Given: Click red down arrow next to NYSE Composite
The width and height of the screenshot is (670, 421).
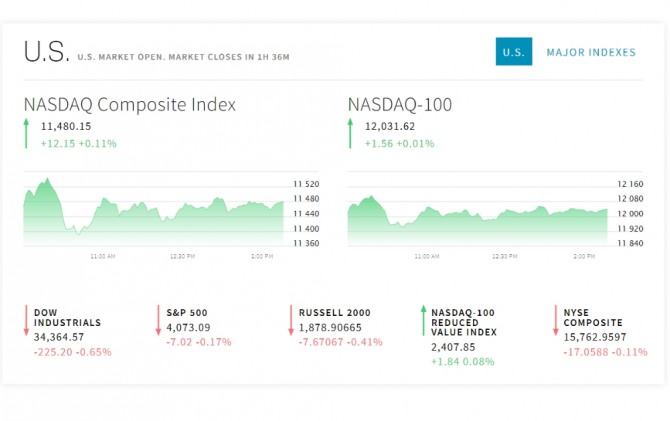Looking at the screenshot, I should (x=556, y=320).
